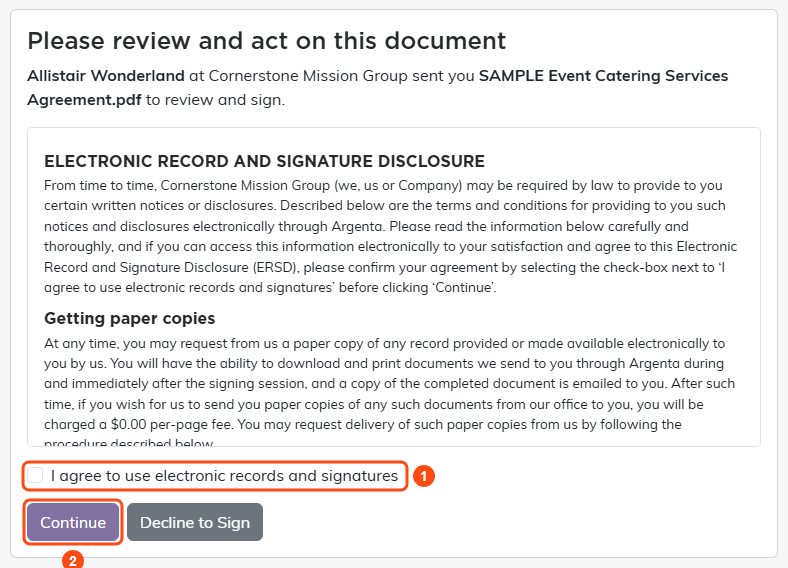Click the purple Continue button
The width and height of the screenshot is (788, 568).
coord(73,522)
